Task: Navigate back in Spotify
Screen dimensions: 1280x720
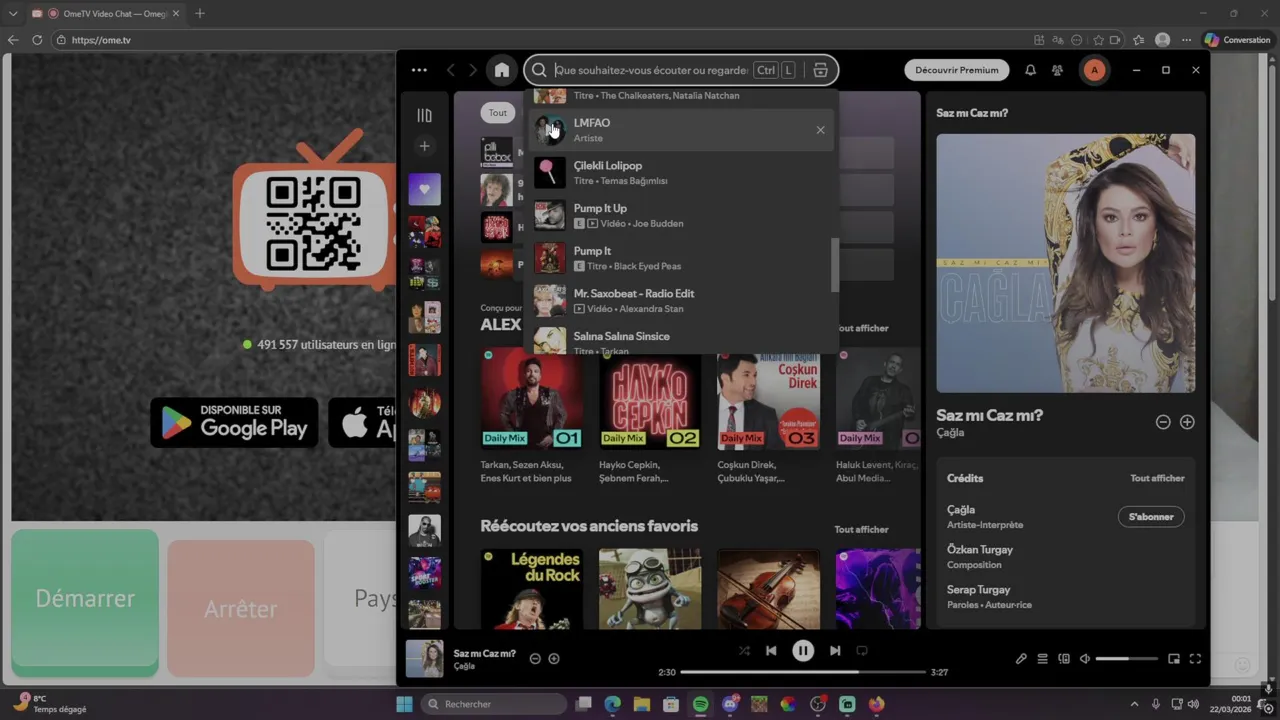Action: (451, 70)
